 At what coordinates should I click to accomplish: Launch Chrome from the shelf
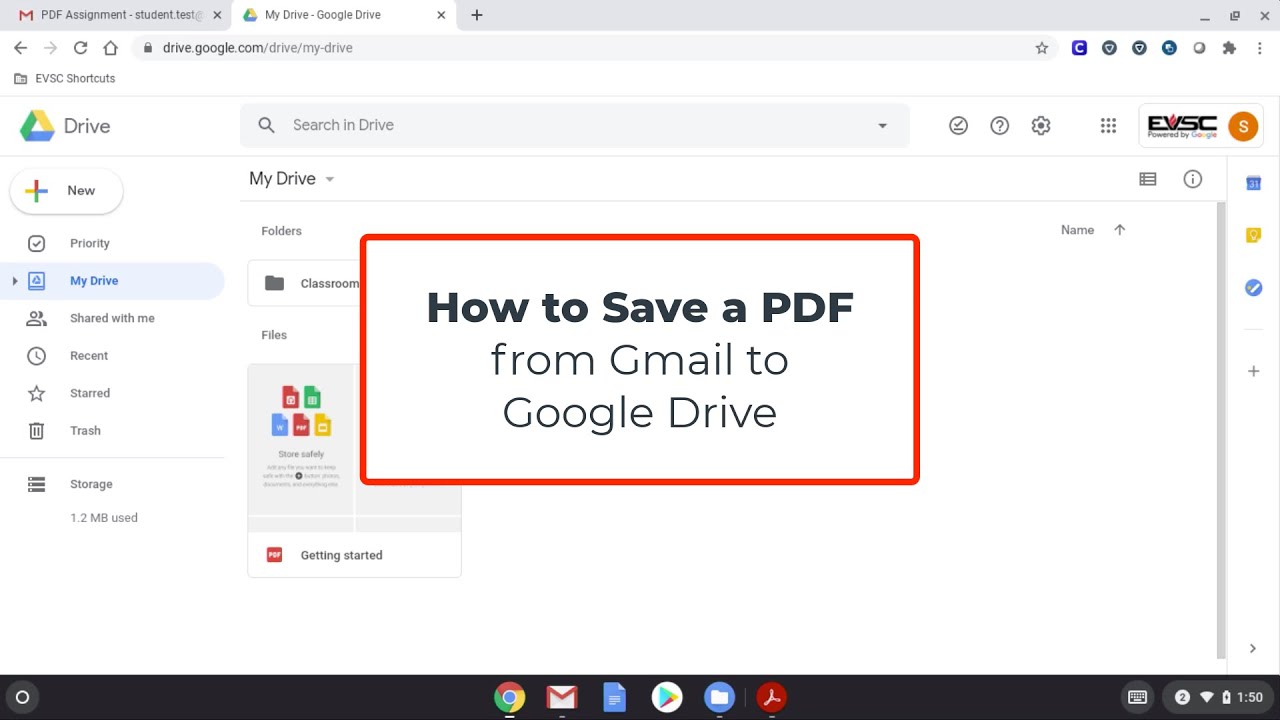509,697
